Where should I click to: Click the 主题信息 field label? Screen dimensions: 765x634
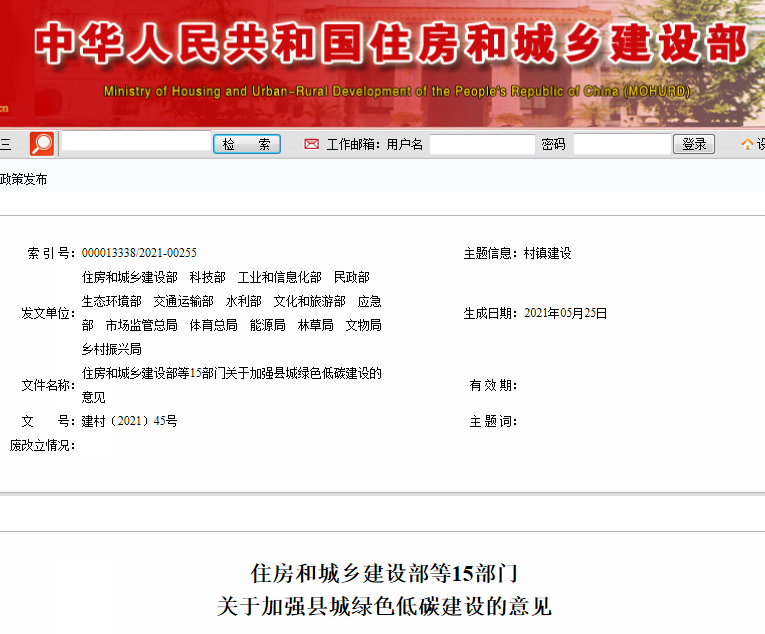(490, 253)
